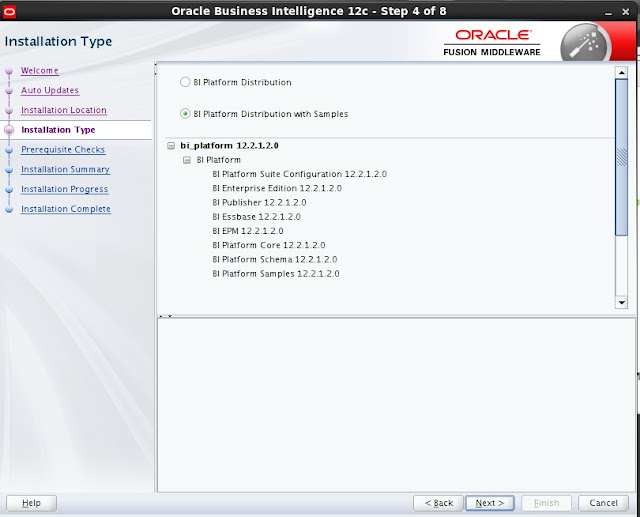Collapse the BI Platform subtree node
This screenshot has width=640, height=517.
point(187,160)
